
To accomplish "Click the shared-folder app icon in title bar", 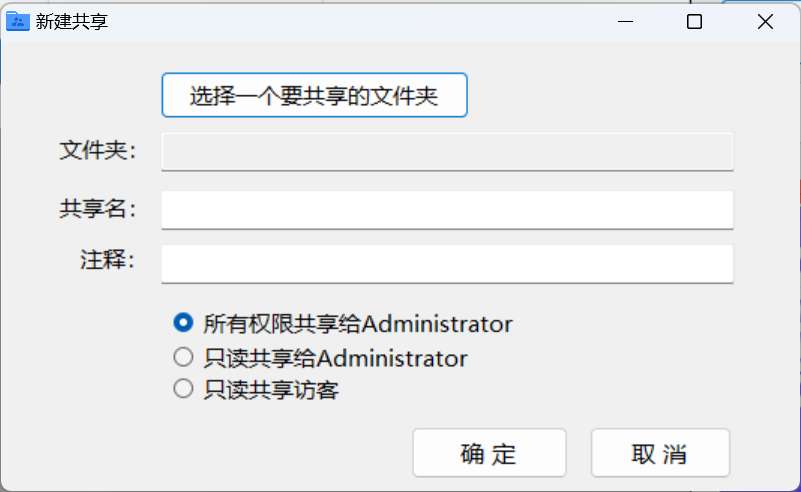I will tap(17, 21).
